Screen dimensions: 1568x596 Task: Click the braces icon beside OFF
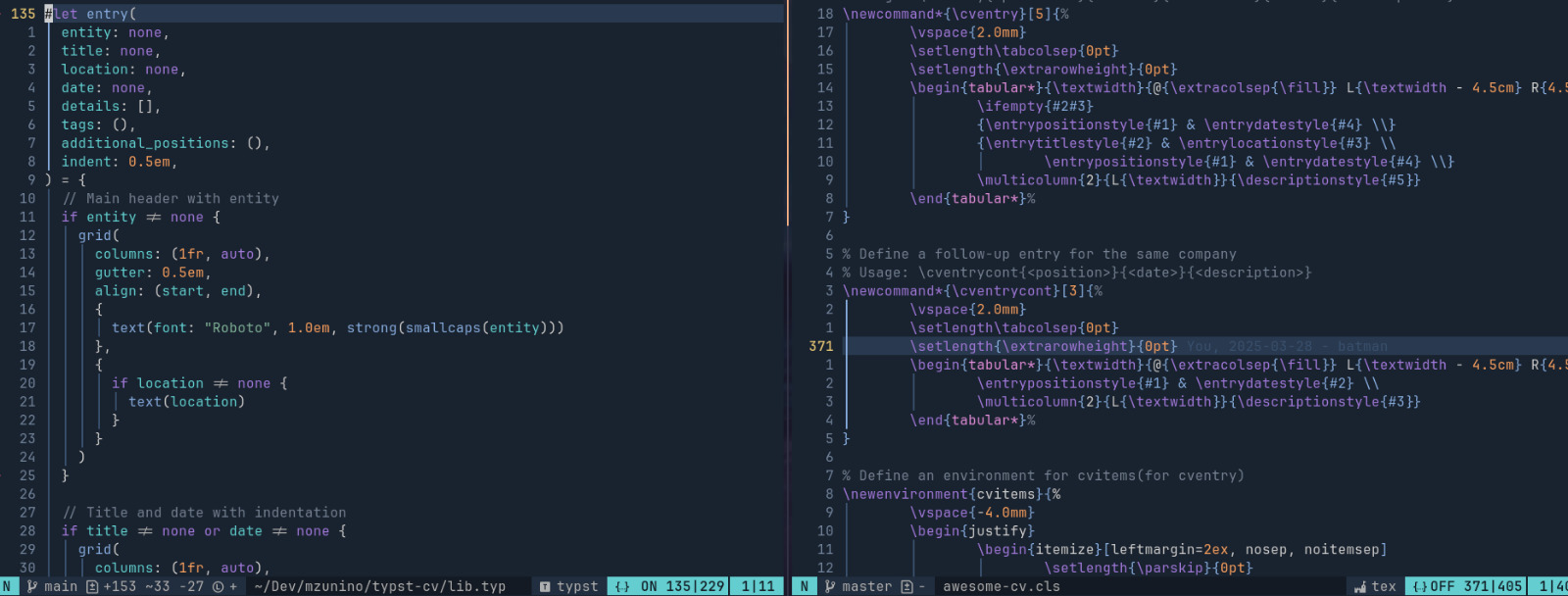coord(1420,586)
